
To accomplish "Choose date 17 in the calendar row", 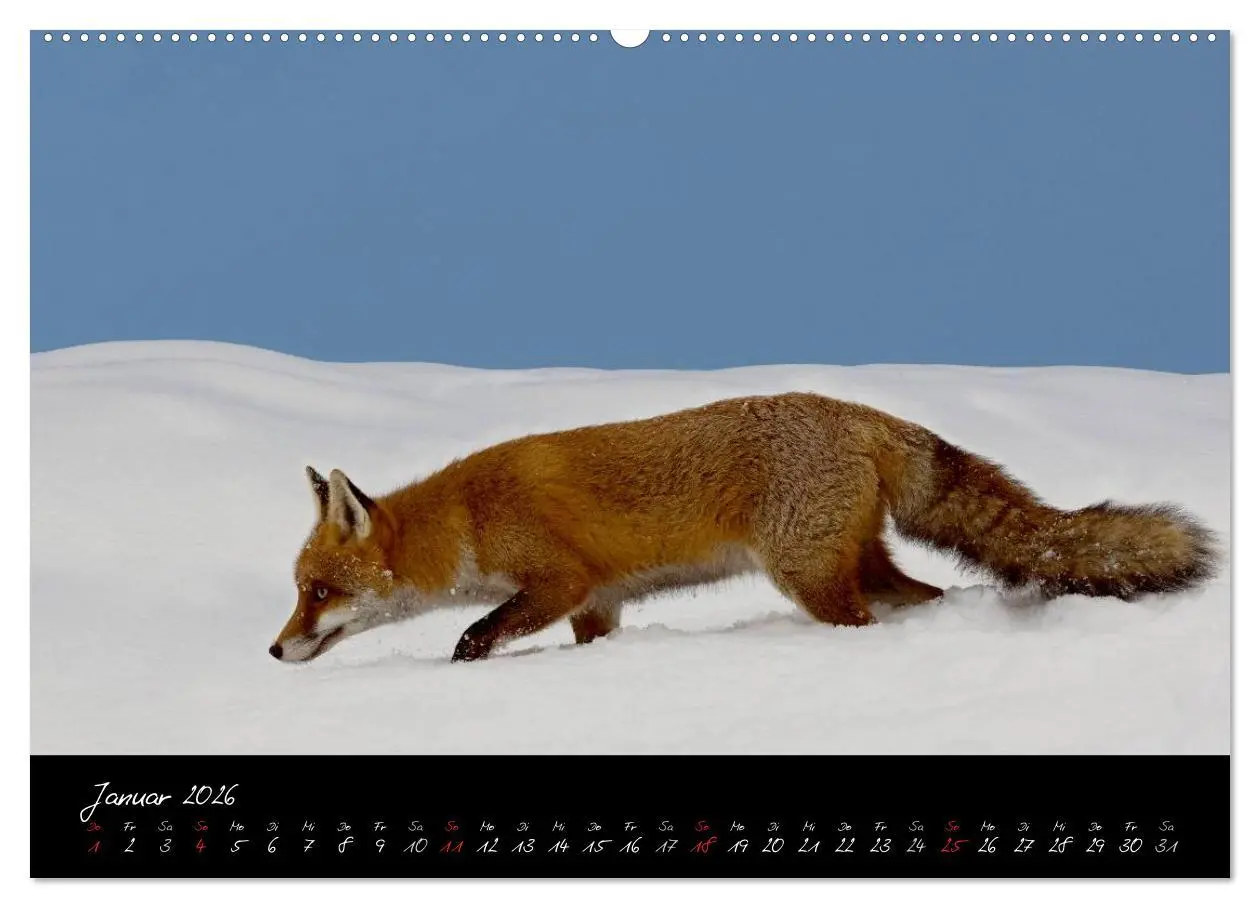I will click(x=666, y=846).
